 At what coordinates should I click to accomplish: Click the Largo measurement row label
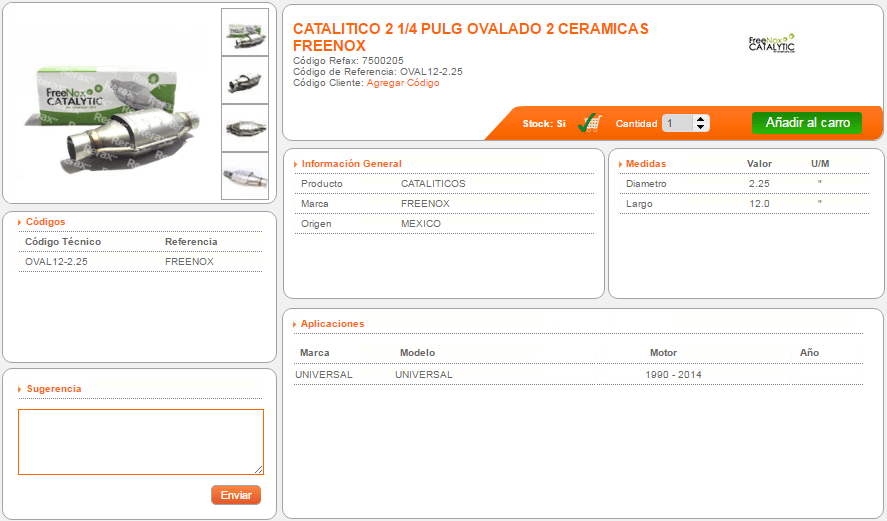pos(639,204)
